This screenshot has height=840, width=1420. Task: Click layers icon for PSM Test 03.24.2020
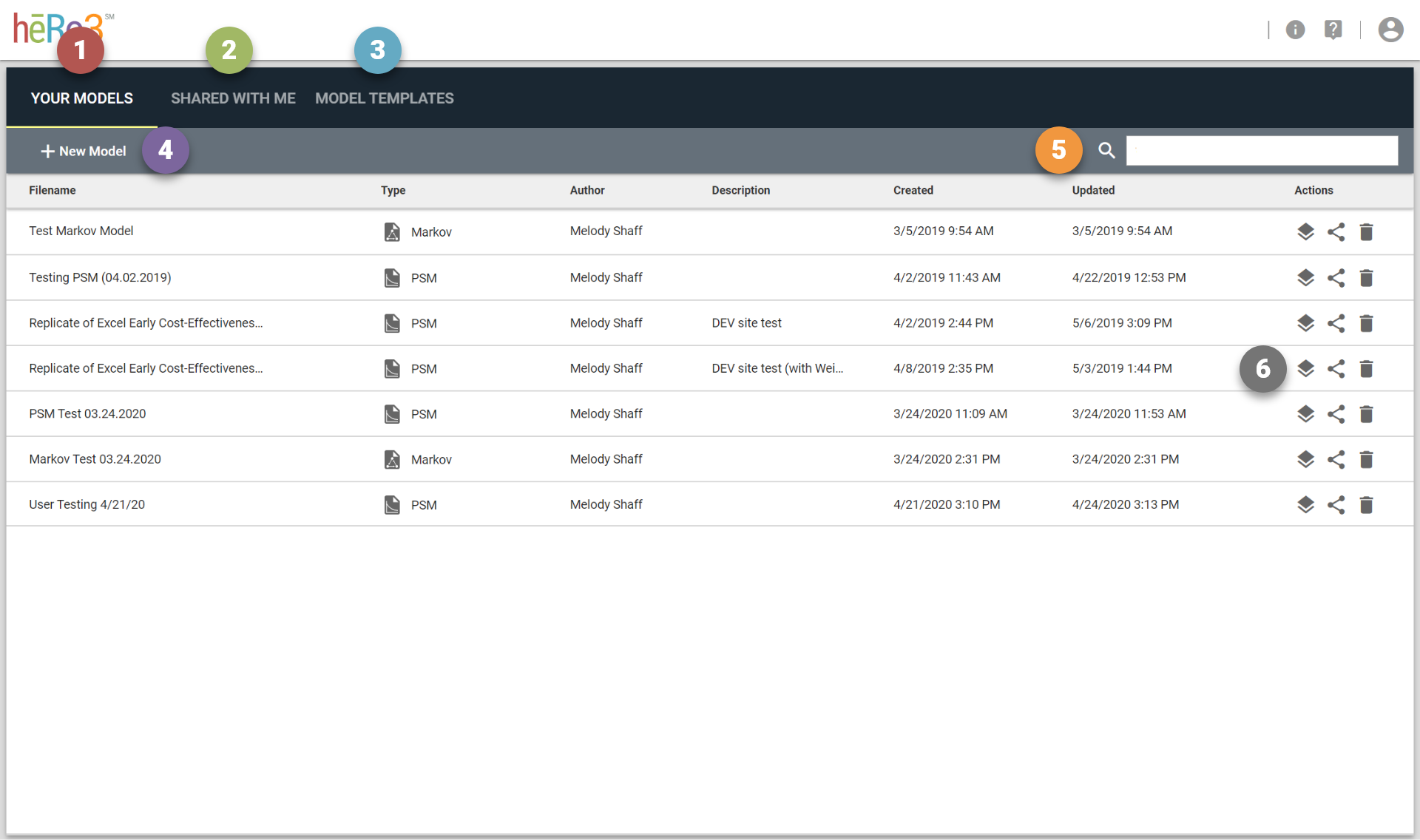1305,414
